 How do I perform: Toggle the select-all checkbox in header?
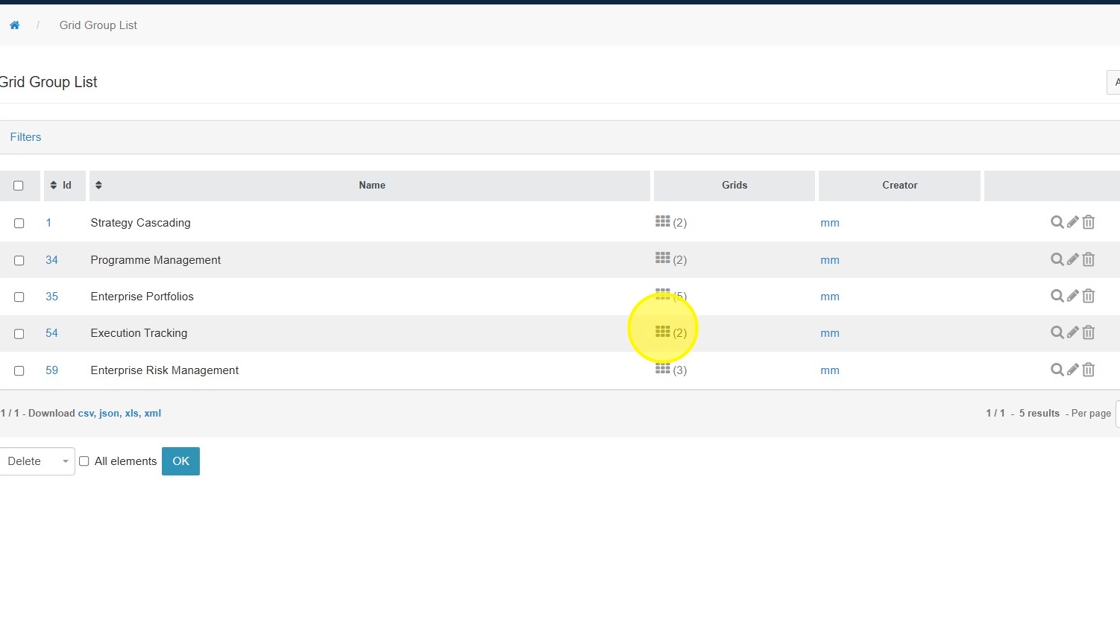18,186
